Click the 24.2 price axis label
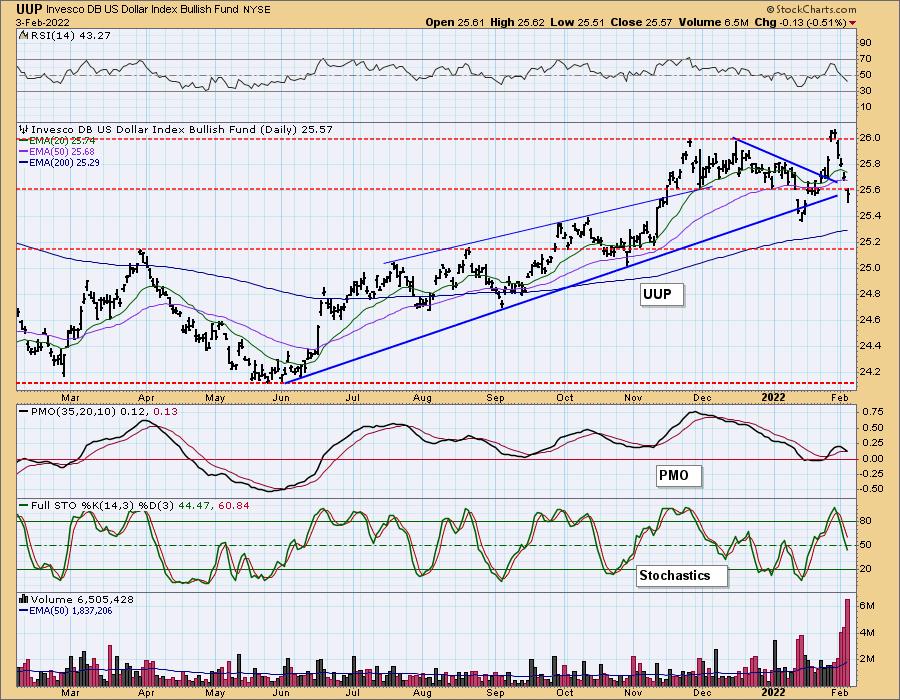The width and height of the screenshot is (900, 700). pyautogui.click(x=870, y=371)
